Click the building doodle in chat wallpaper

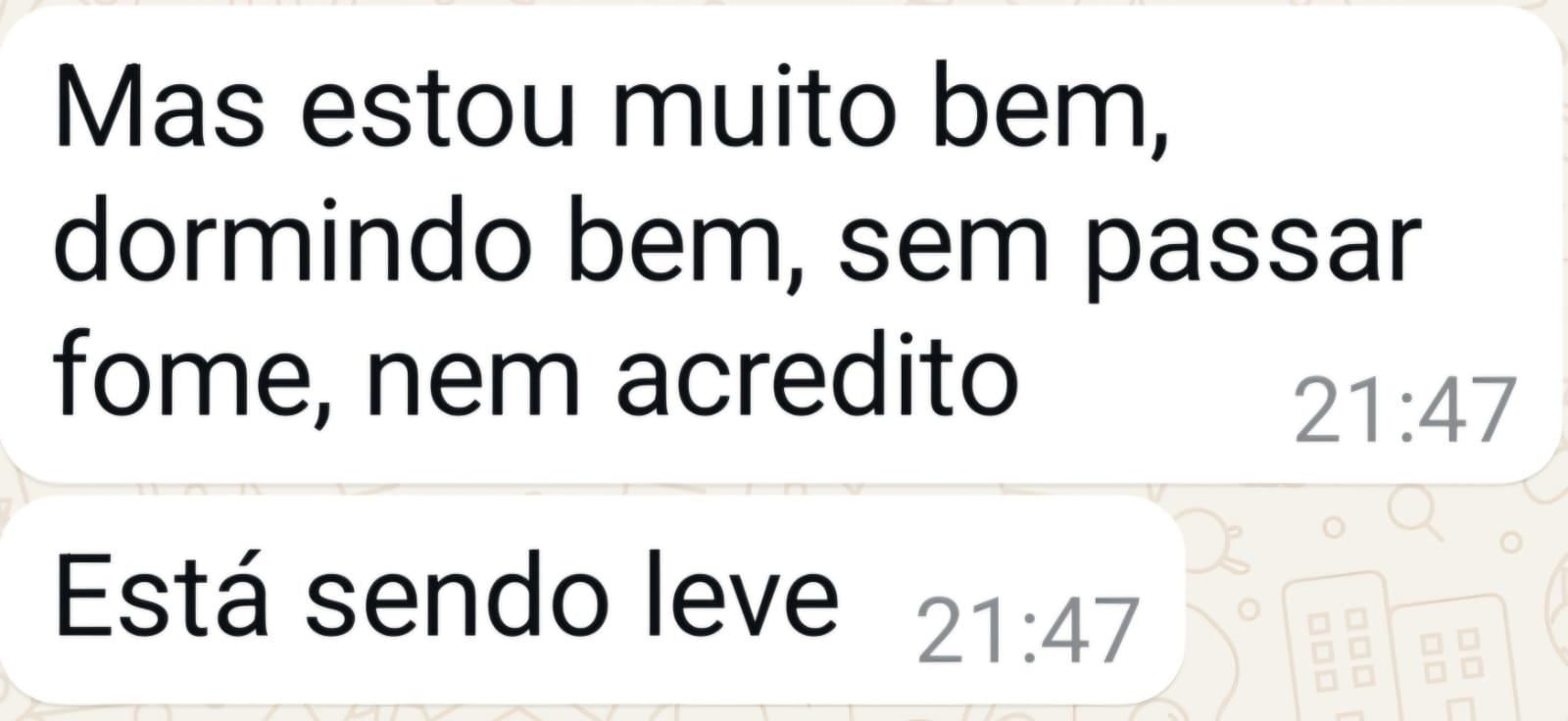point(1399,647)
